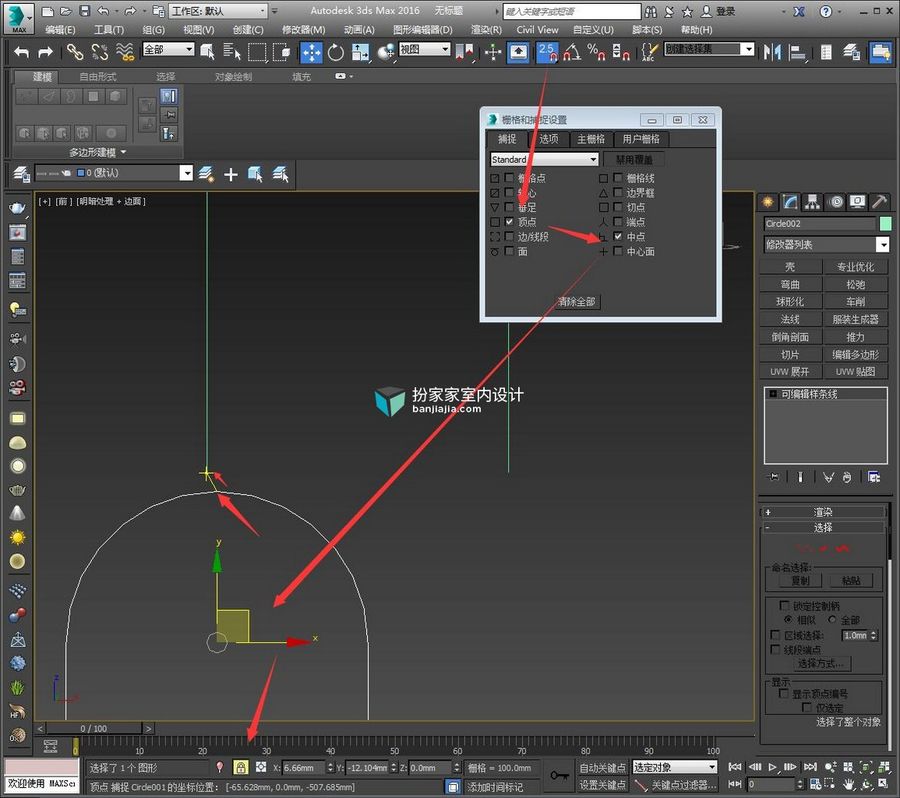This screenshot has width=900, height=798.
Task: Click the 3ds Max application logo button
Action: coord(18,17)
